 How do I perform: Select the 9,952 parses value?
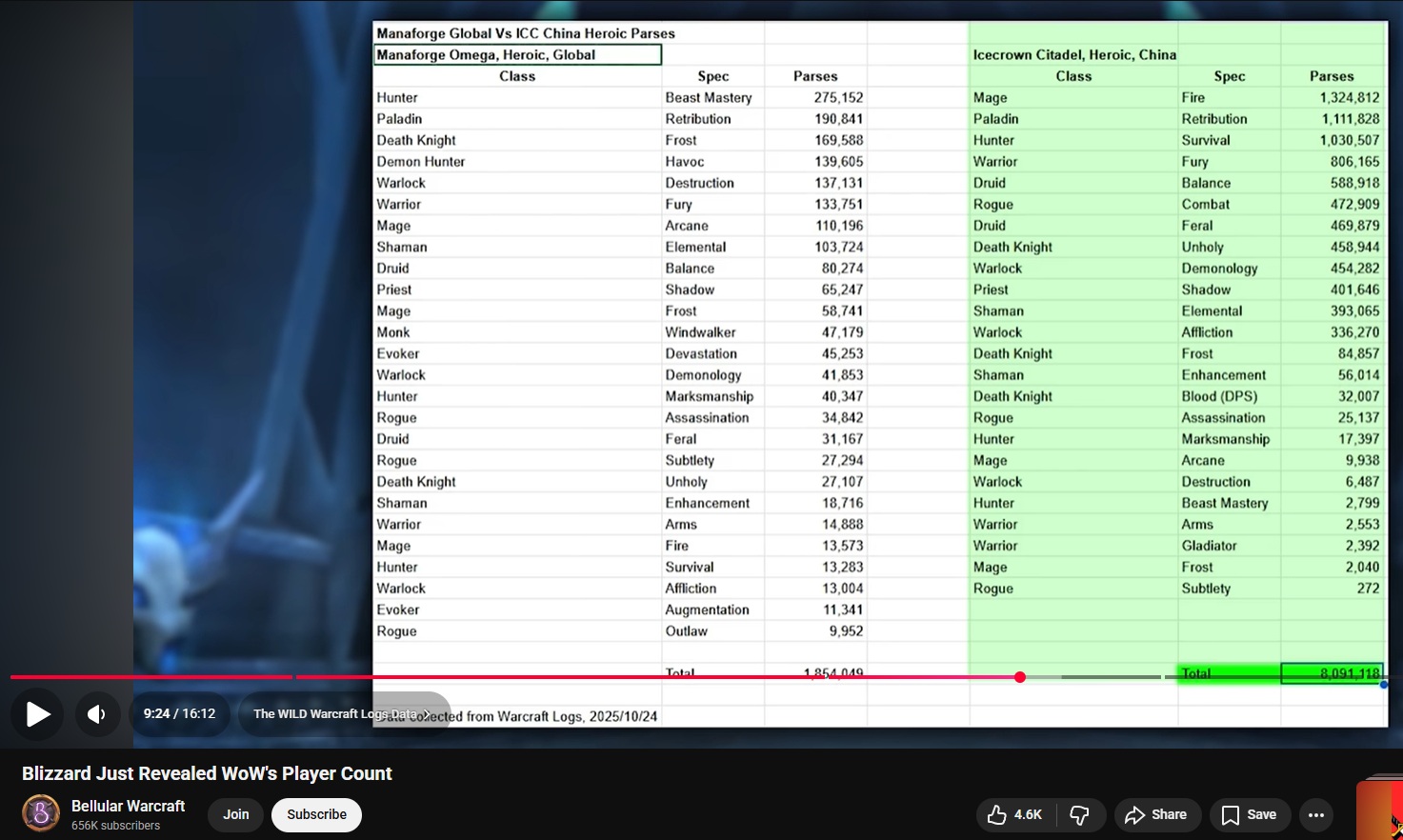(x=846, y=630)
